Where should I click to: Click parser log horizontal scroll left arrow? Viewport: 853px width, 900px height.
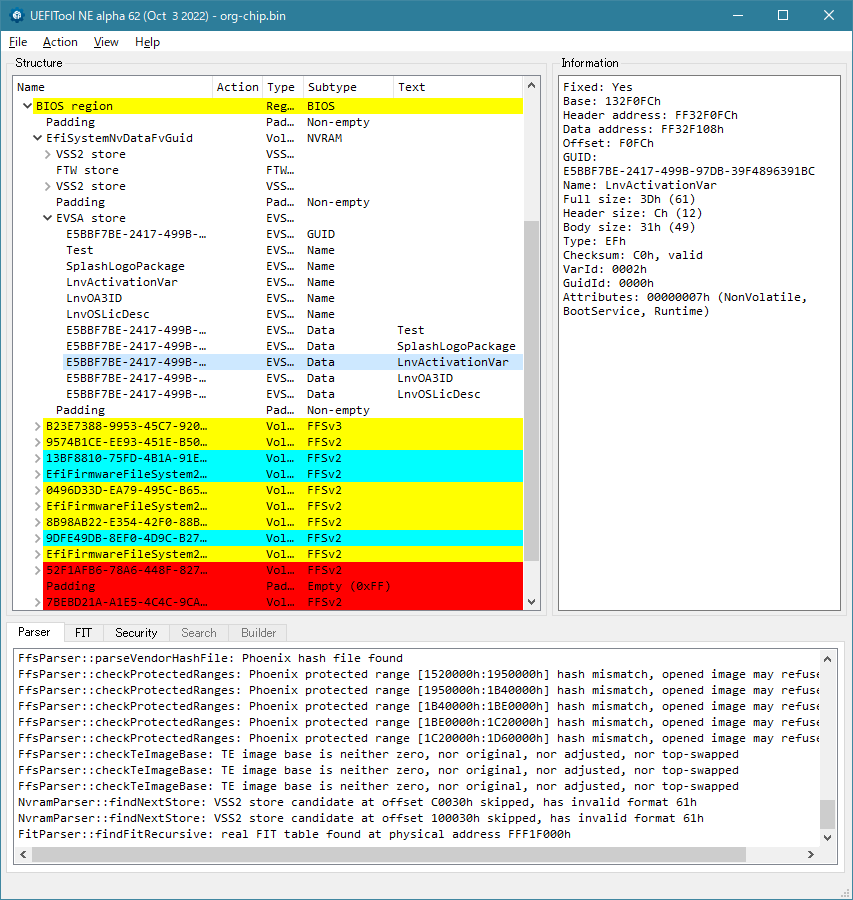[23, 855]
